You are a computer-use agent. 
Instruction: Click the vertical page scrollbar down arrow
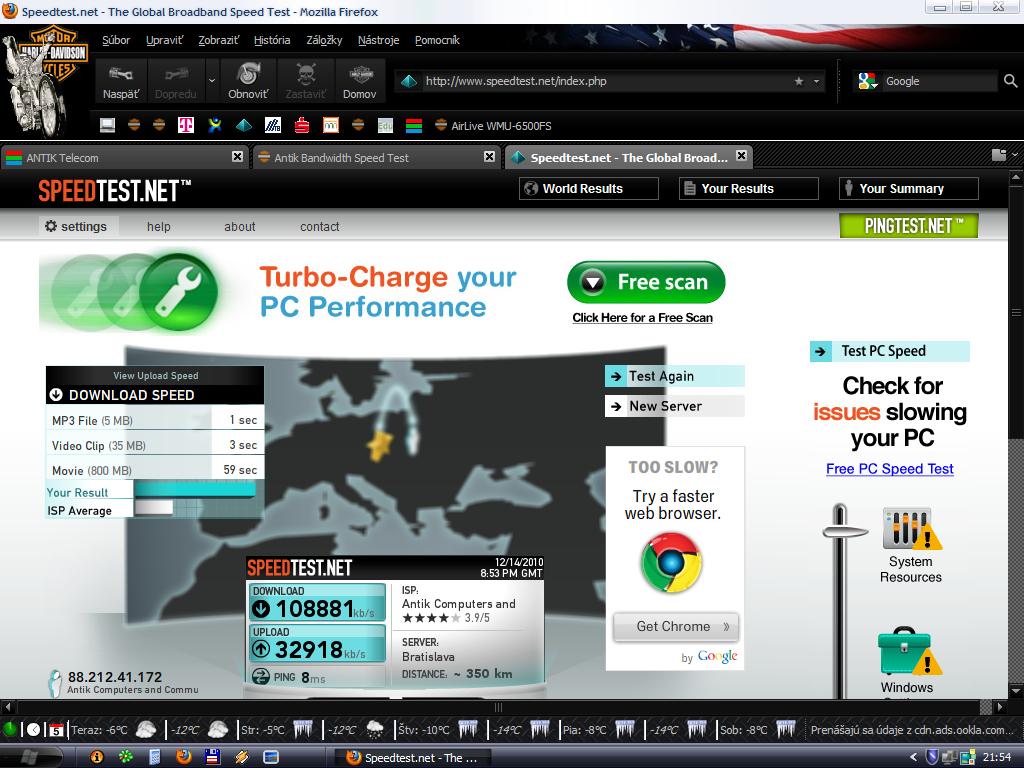(x=1016, y=691)
